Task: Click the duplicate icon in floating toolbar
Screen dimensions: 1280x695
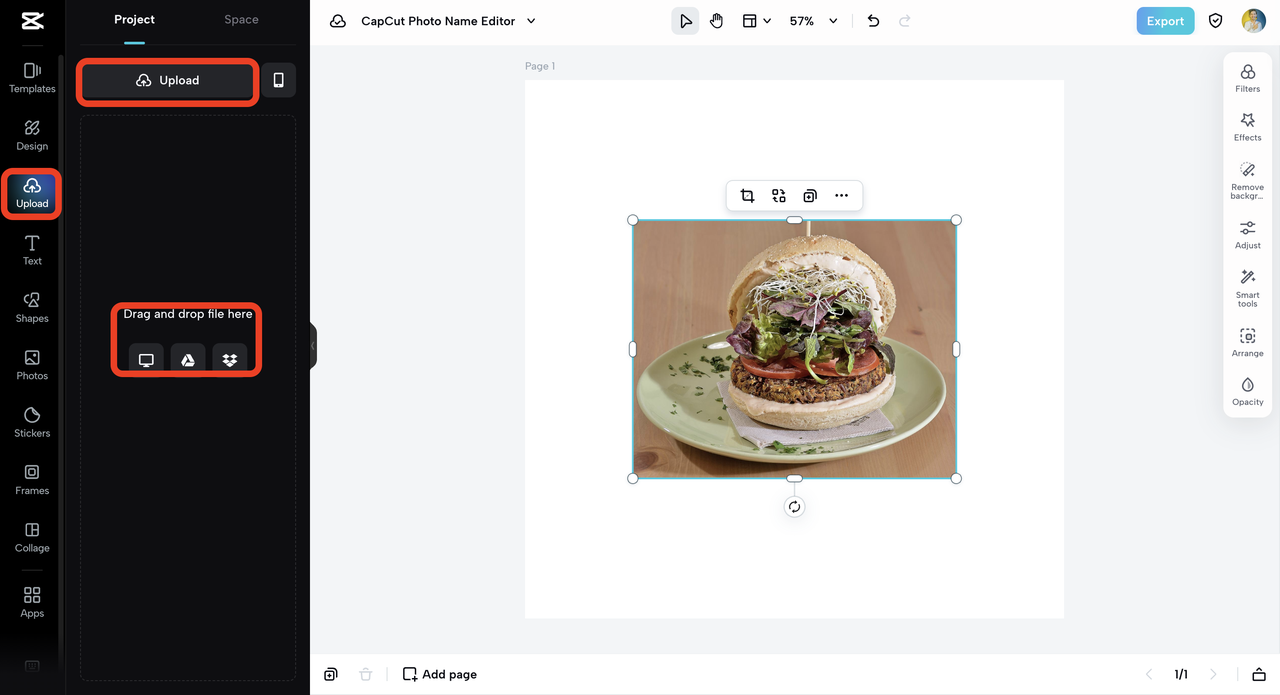Action: click(810, 196)
